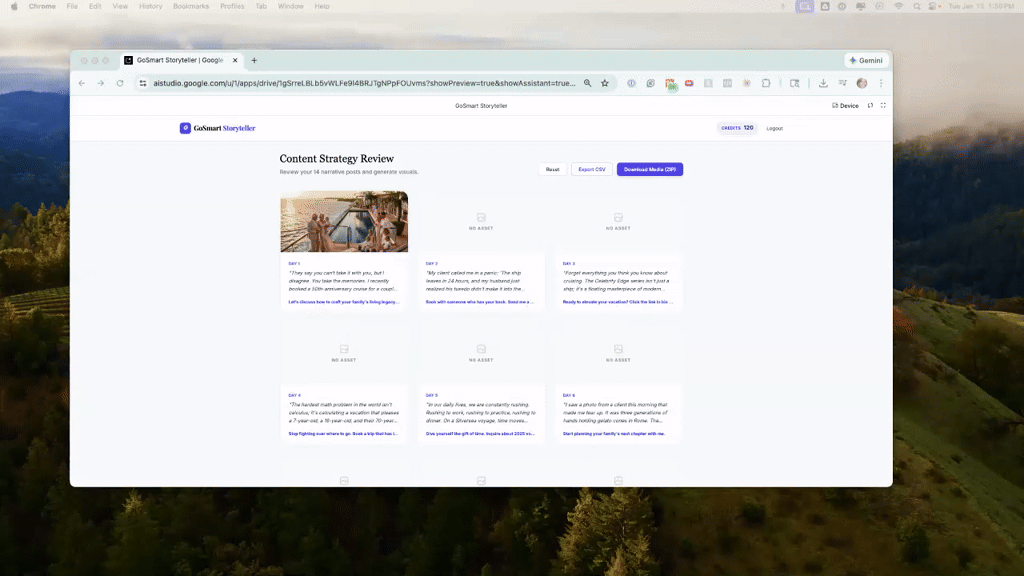Open the Chrome extensions puzzle icon
The width and height of the screenshot is (1024, 576).
pyautogui.click(x=766, y=84)
